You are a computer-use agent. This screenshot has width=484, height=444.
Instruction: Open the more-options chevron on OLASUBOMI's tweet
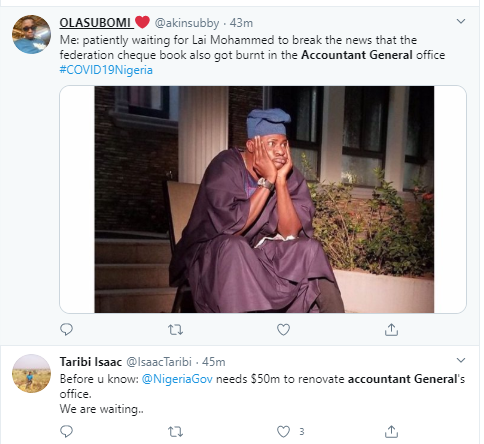(x=461, y=21)
